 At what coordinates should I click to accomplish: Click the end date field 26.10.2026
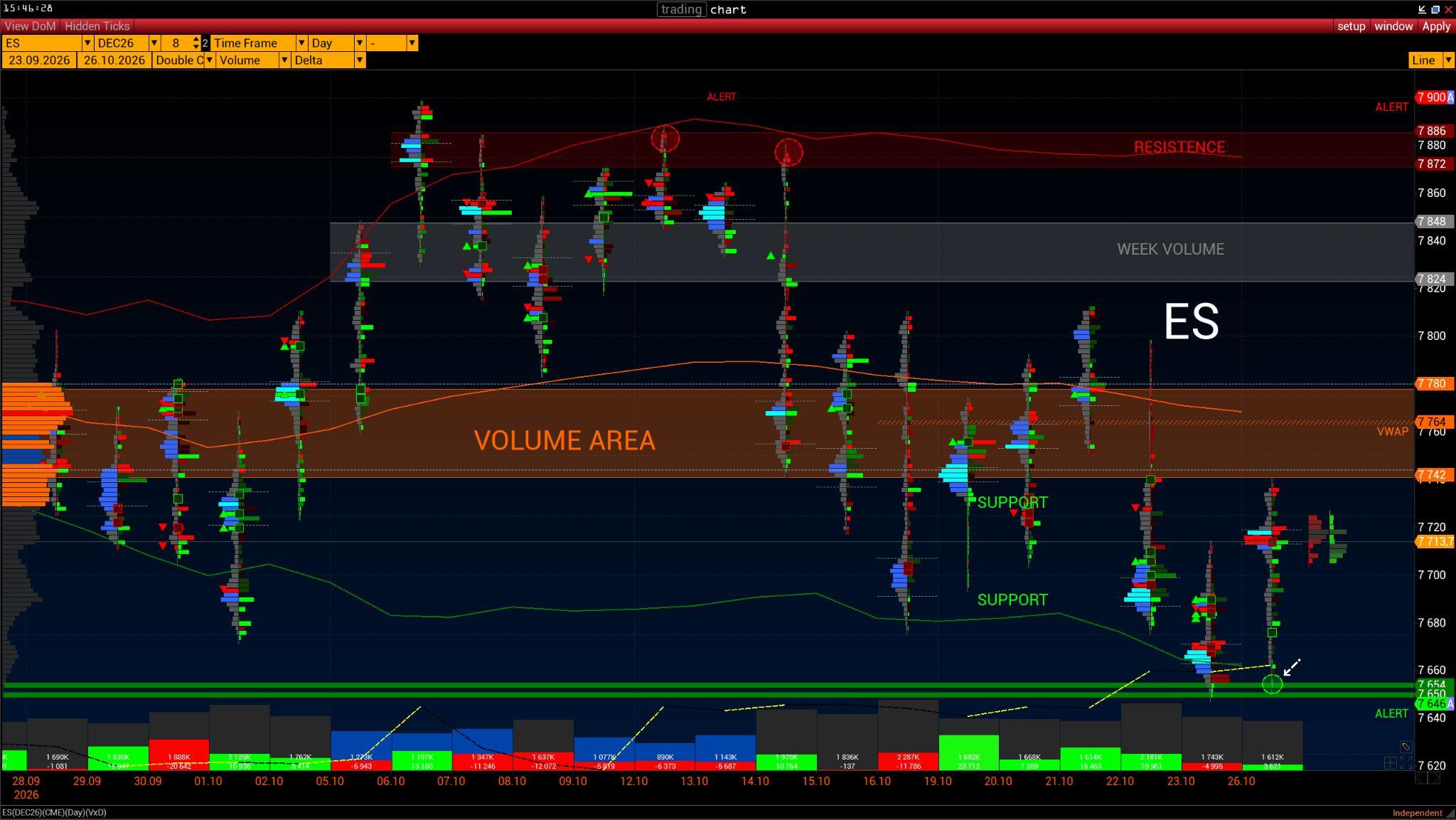click(x=114, y=60)
